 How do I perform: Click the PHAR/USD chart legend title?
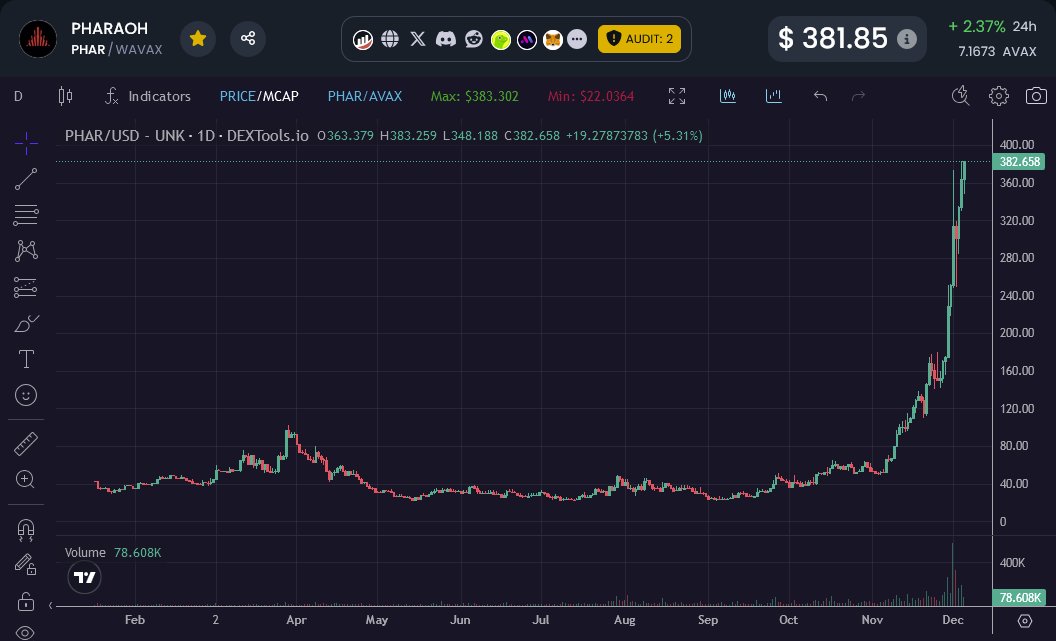(x=187, y=136)
